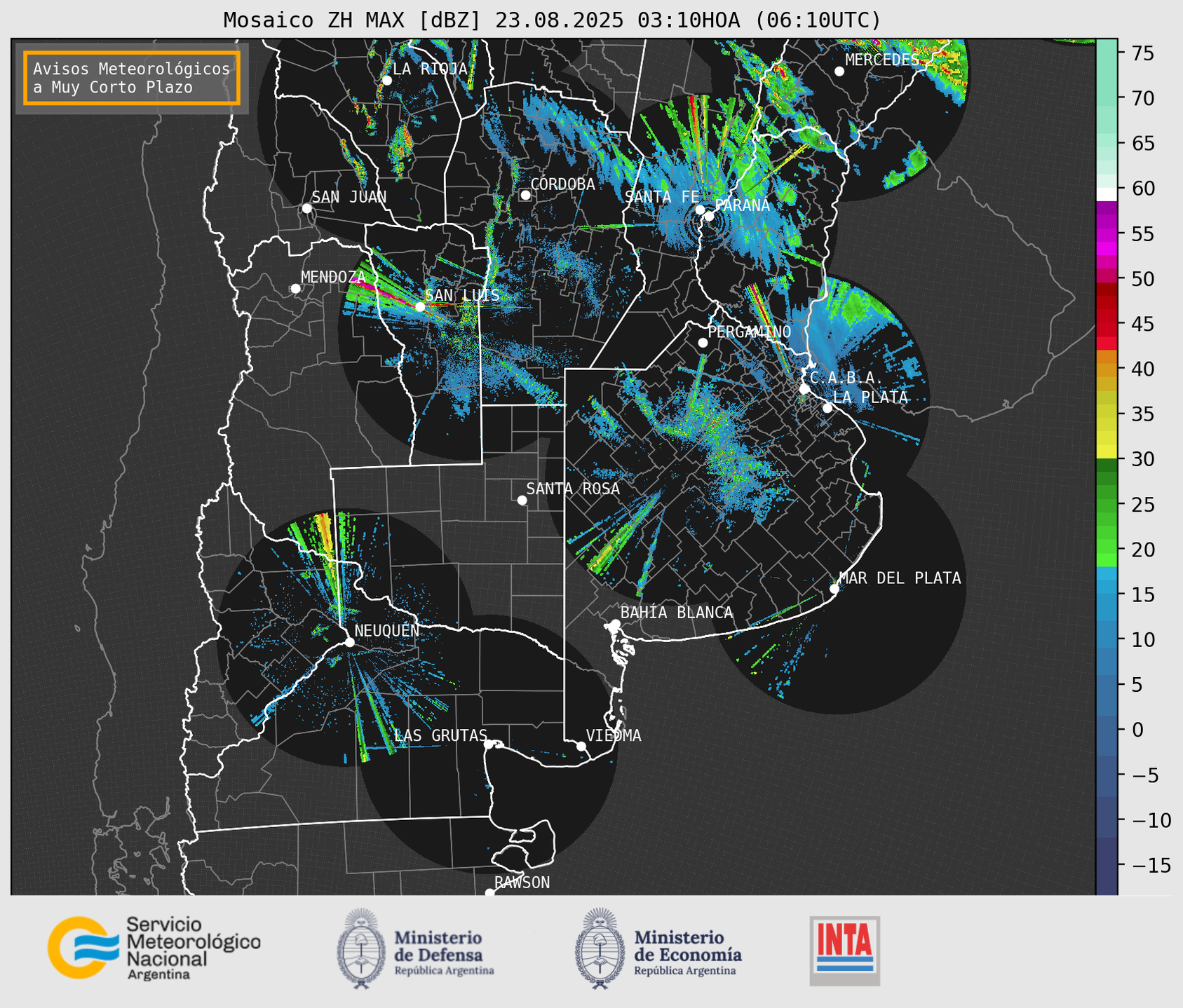
Task: Click the MENDOZA city marker dot
Action: coord(295,289)
